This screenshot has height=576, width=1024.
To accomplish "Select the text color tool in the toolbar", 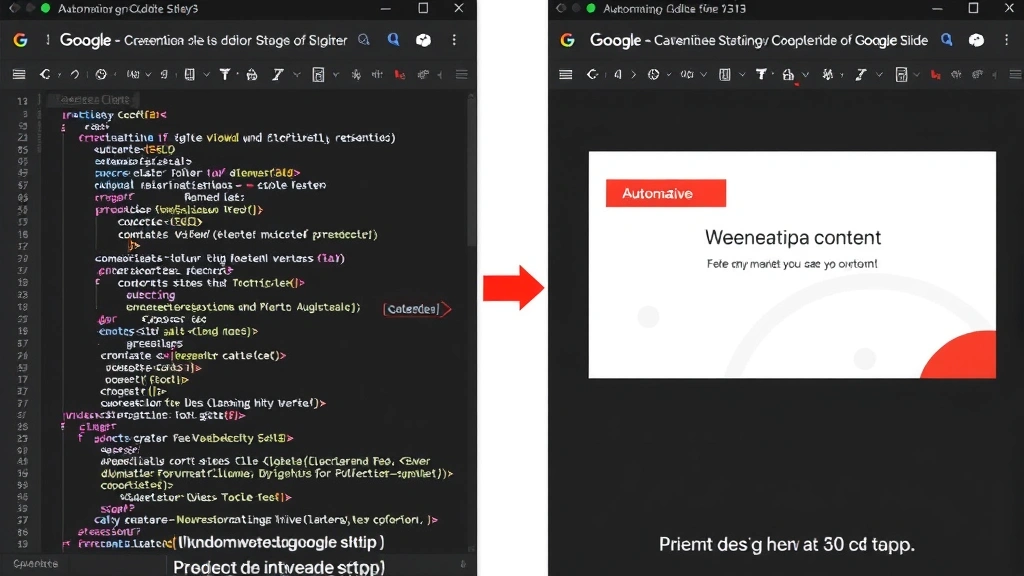I will (x=225, y=74).
